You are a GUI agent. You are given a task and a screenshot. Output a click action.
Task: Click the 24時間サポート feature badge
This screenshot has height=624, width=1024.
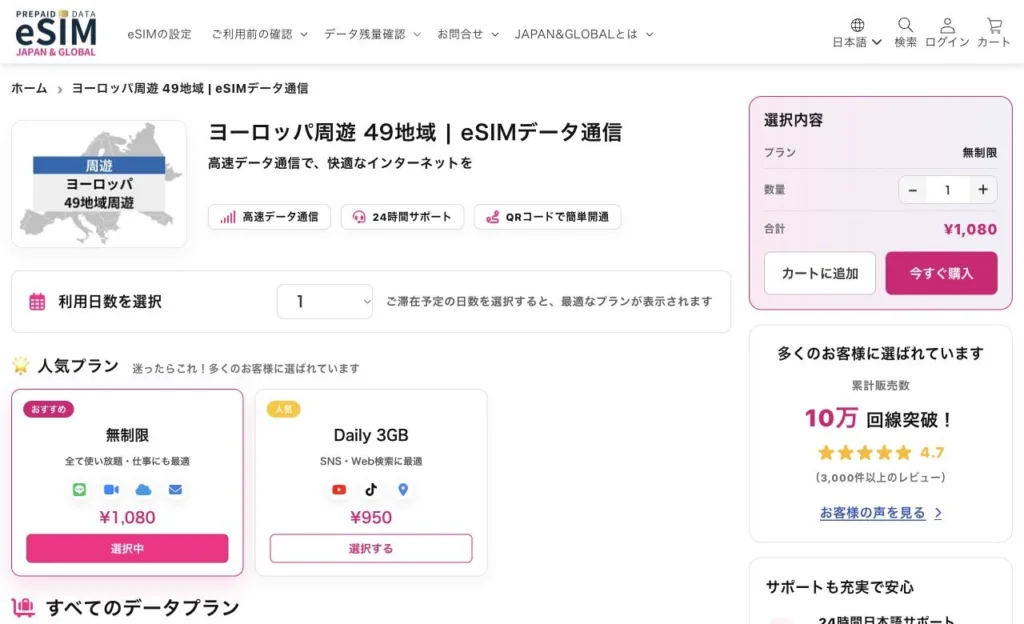point(402,217)
